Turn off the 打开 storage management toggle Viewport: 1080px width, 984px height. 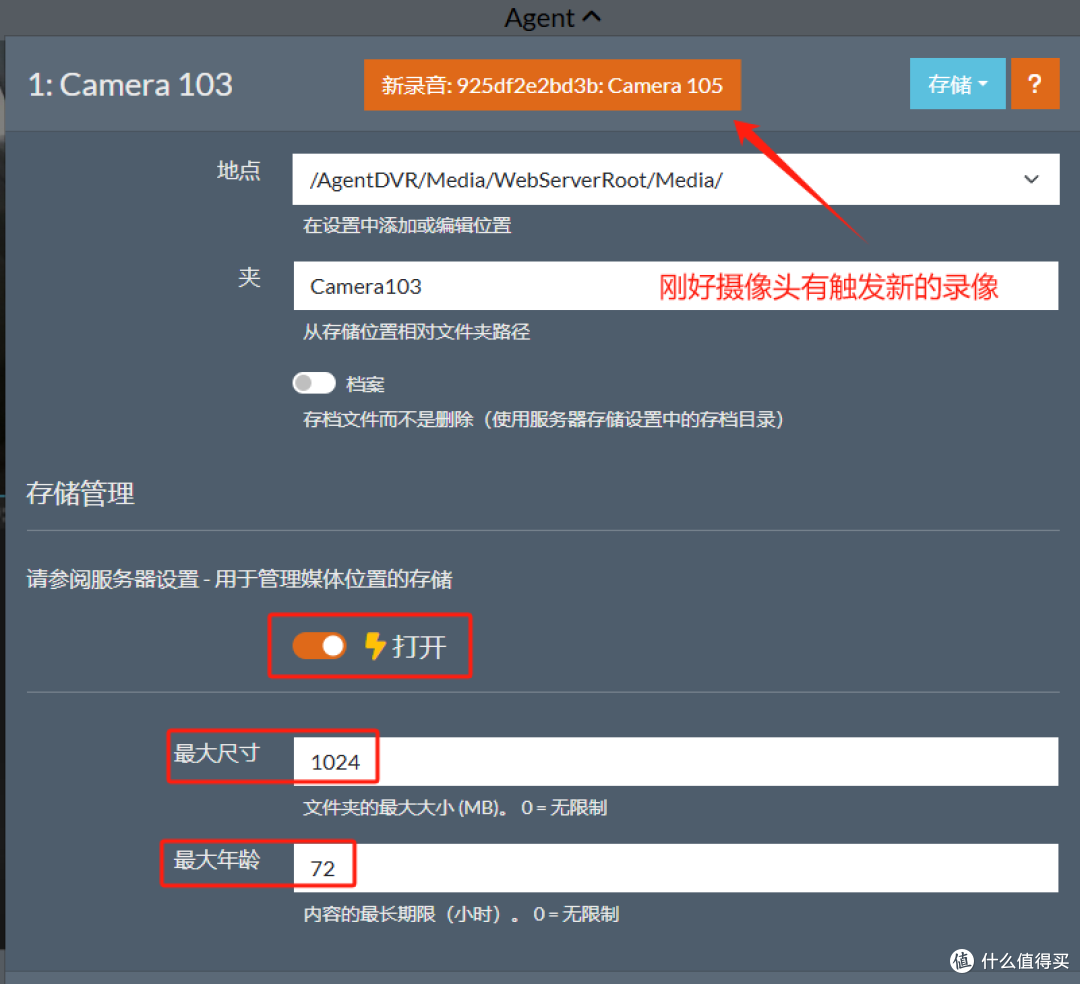(x=318, y=645)
